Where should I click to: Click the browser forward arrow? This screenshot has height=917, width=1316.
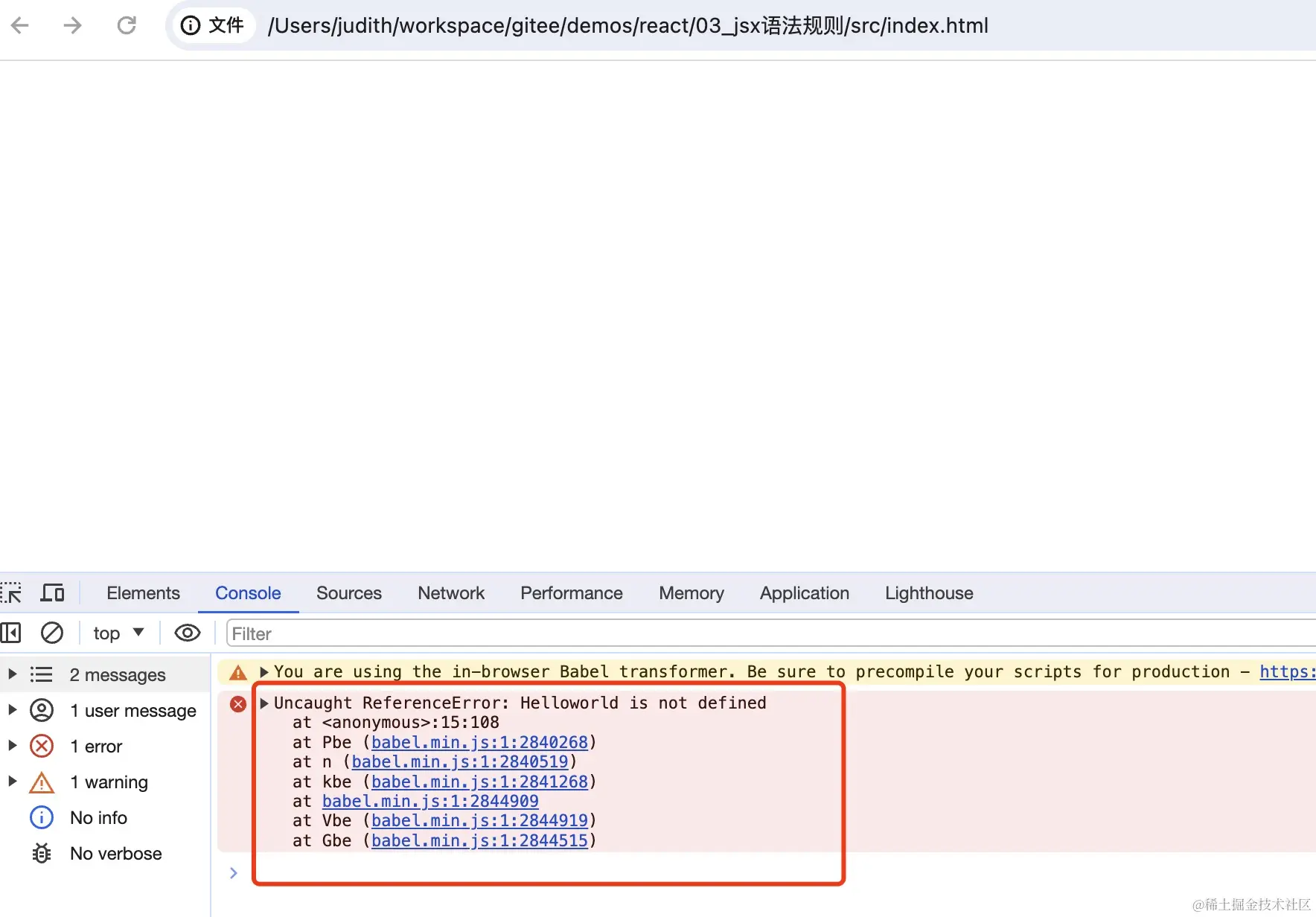[x=72, y=25]
